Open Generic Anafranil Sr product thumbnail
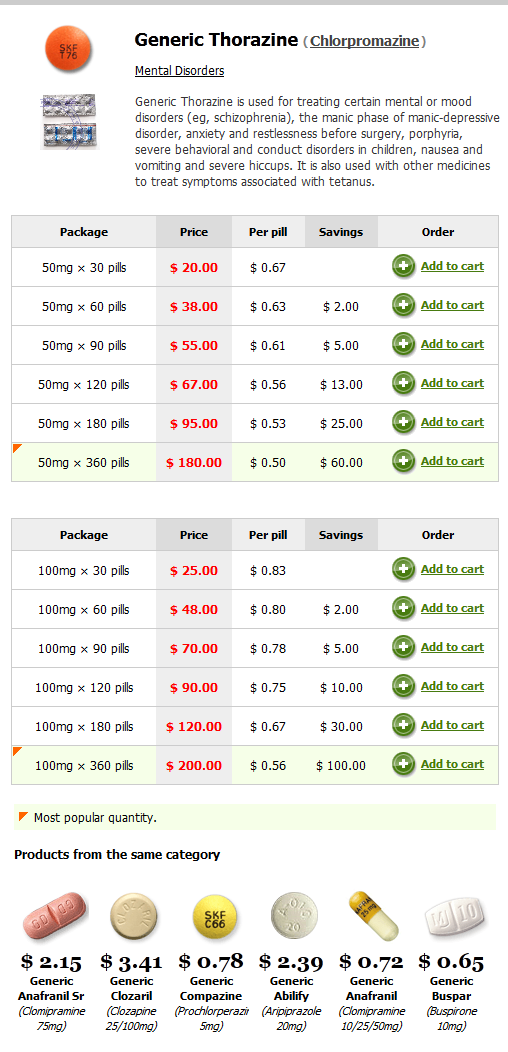 [x=55, y=916]
